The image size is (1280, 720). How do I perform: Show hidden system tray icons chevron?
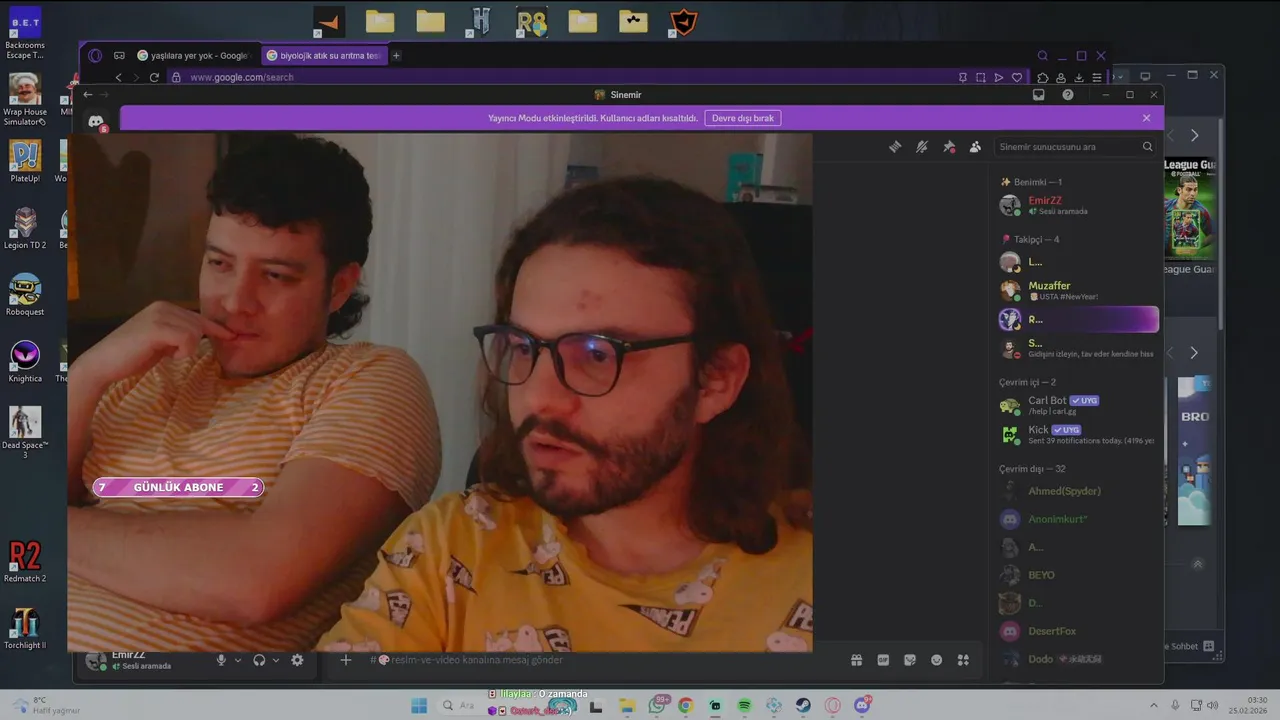coord(1153,706)
